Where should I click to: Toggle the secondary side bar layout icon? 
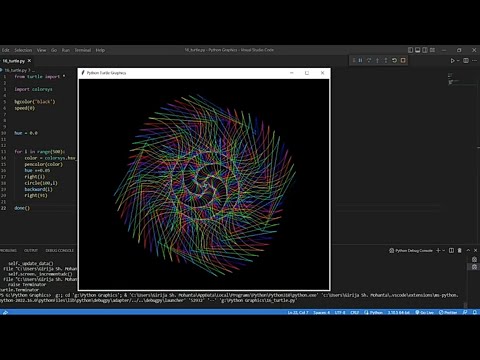pos(425,50)
